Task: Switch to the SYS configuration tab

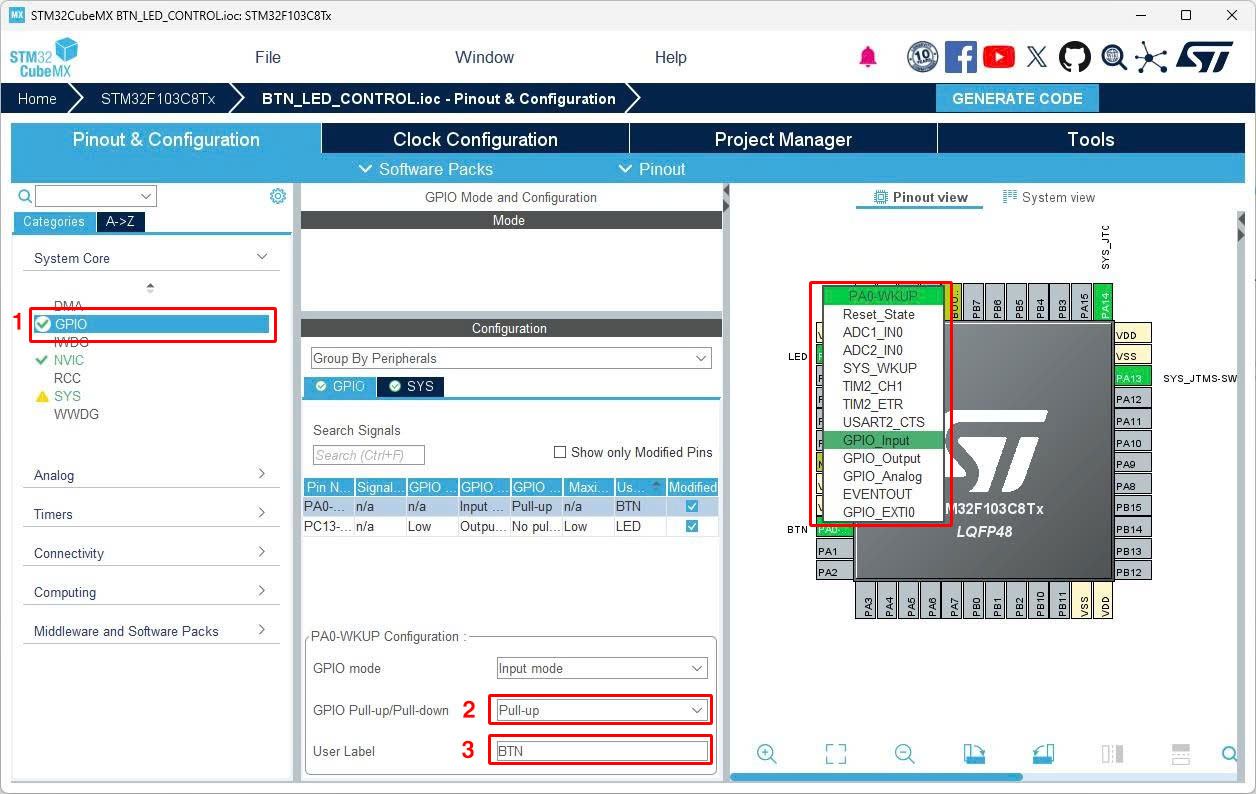Action: (411, 386)
